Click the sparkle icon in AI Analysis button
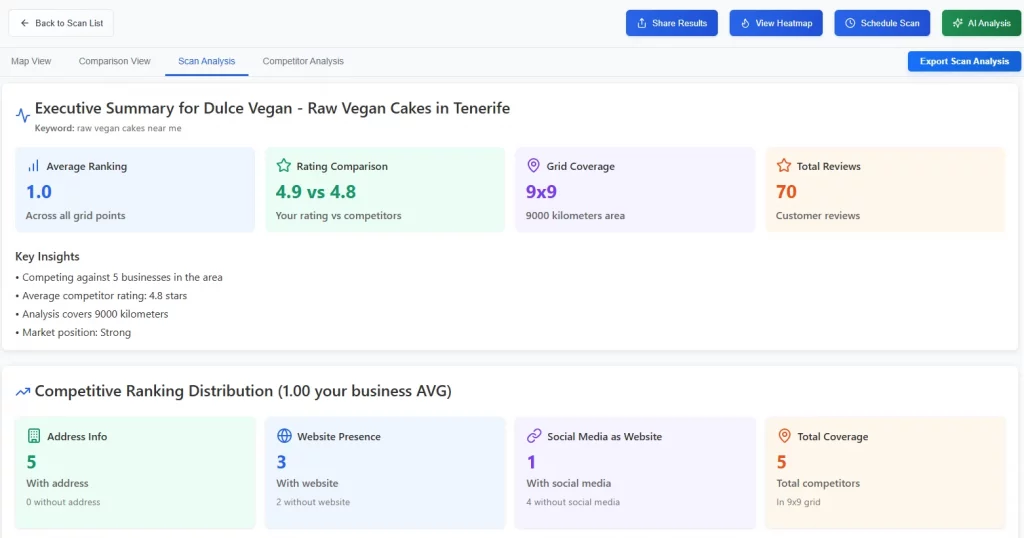This screenshot has height=538, width=1024. (957, 23)
